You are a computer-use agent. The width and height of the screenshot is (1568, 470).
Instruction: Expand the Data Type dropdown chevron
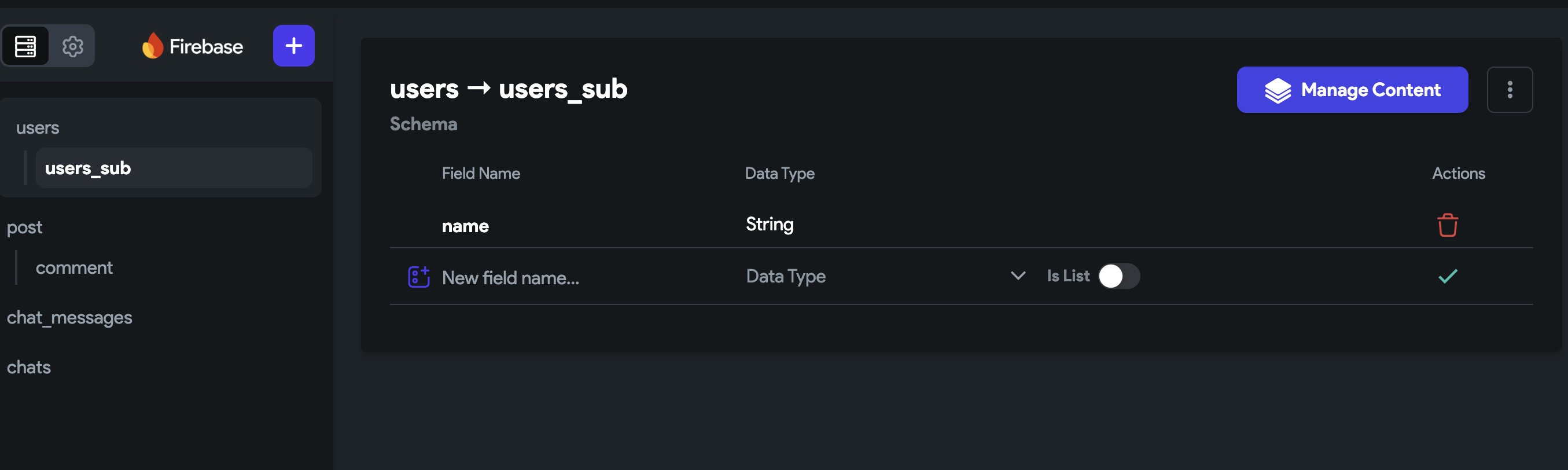click(1018, 276)
